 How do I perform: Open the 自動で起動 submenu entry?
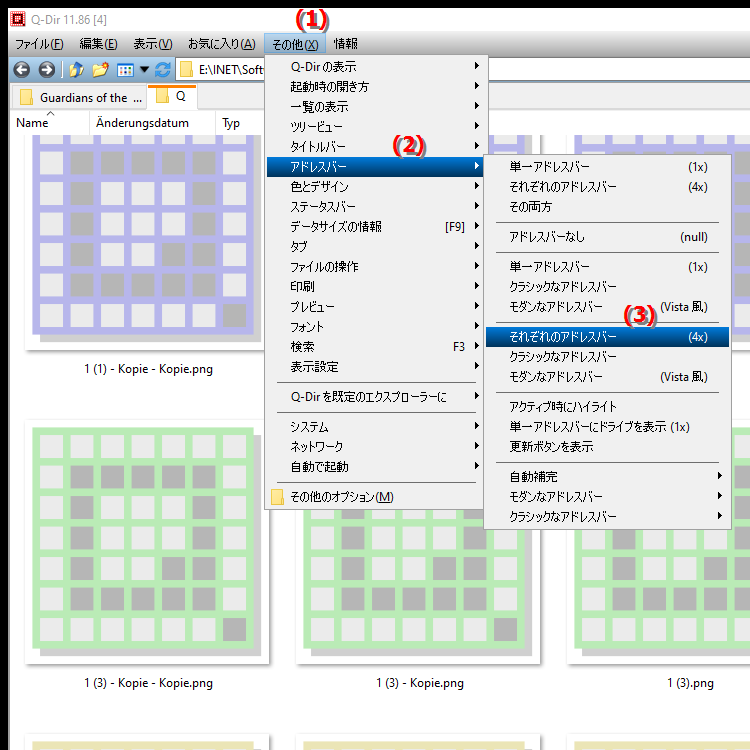[375, 467]
